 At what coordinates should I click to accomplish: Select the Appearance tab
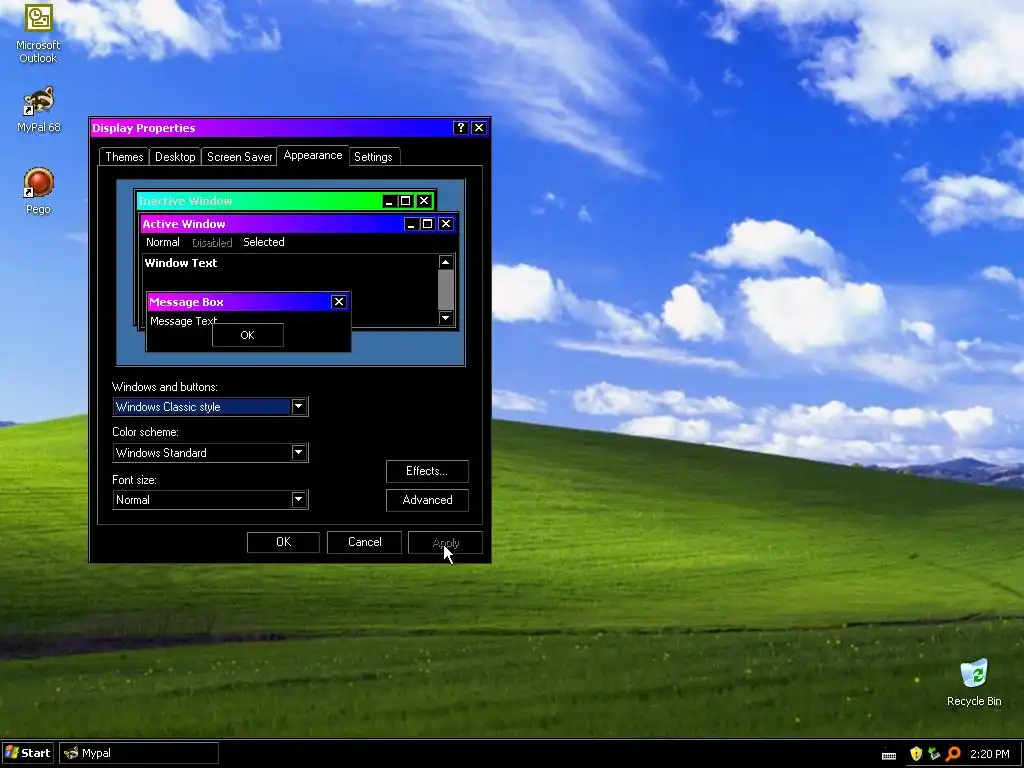(313, 155)
